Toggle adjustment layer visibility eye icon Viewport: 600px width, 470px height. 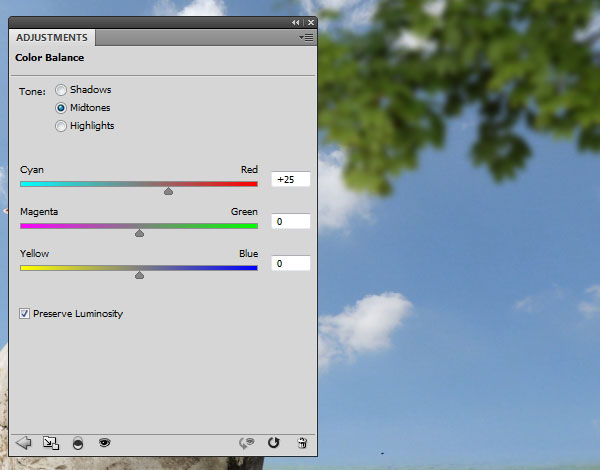[104, 442]
